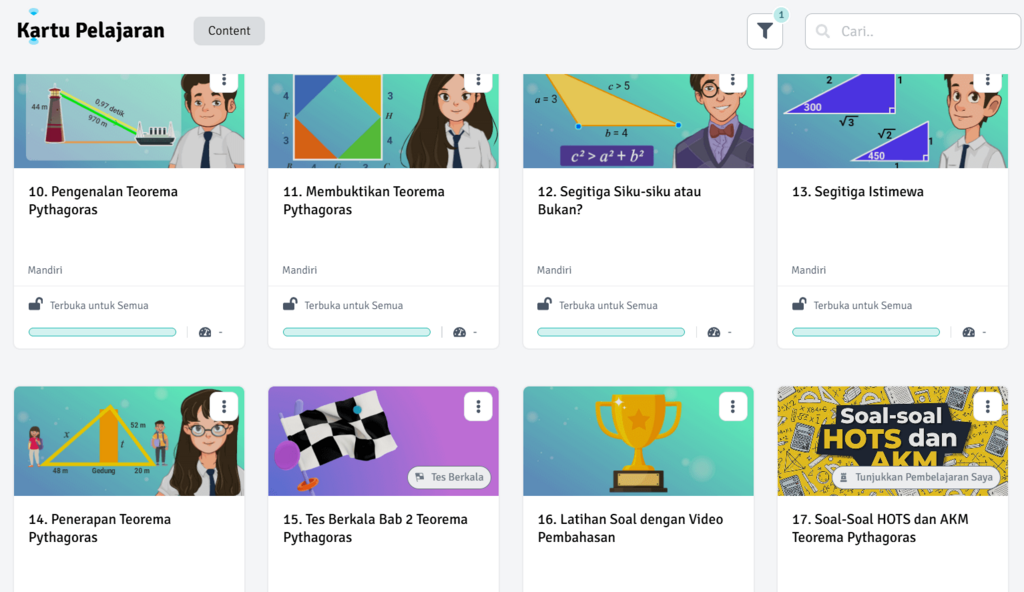Open the filter icon button
This screenshot has width=1024, height=592.
765,32
